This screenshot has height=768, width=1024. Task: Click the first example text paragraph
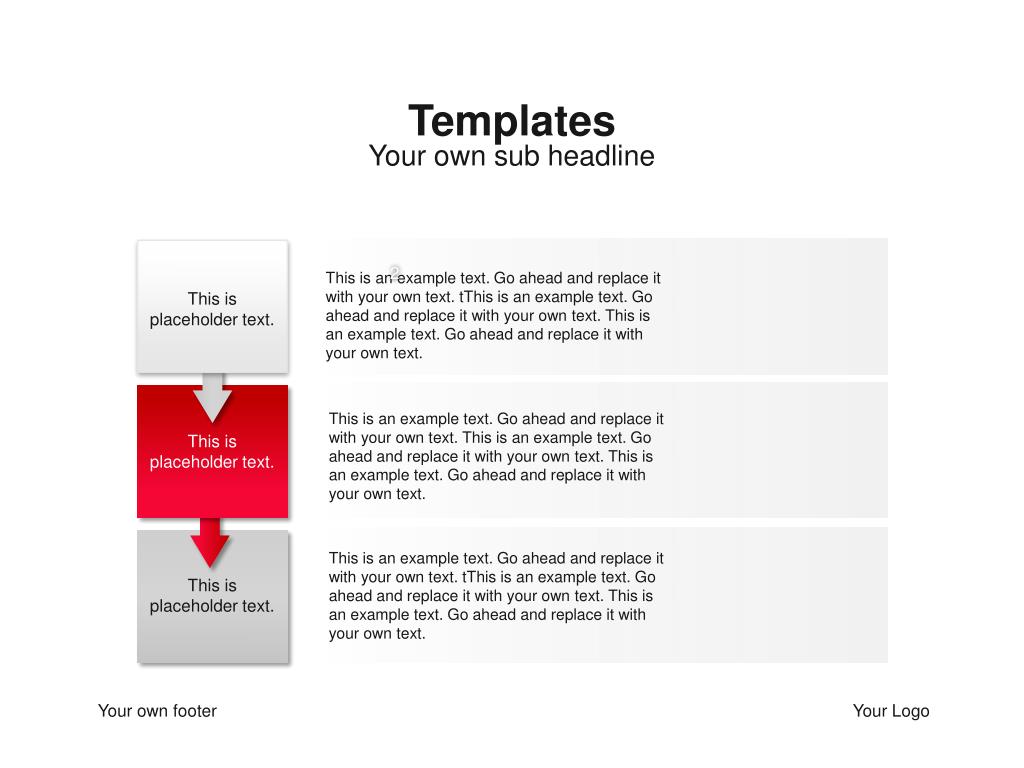tap(493, 315)
